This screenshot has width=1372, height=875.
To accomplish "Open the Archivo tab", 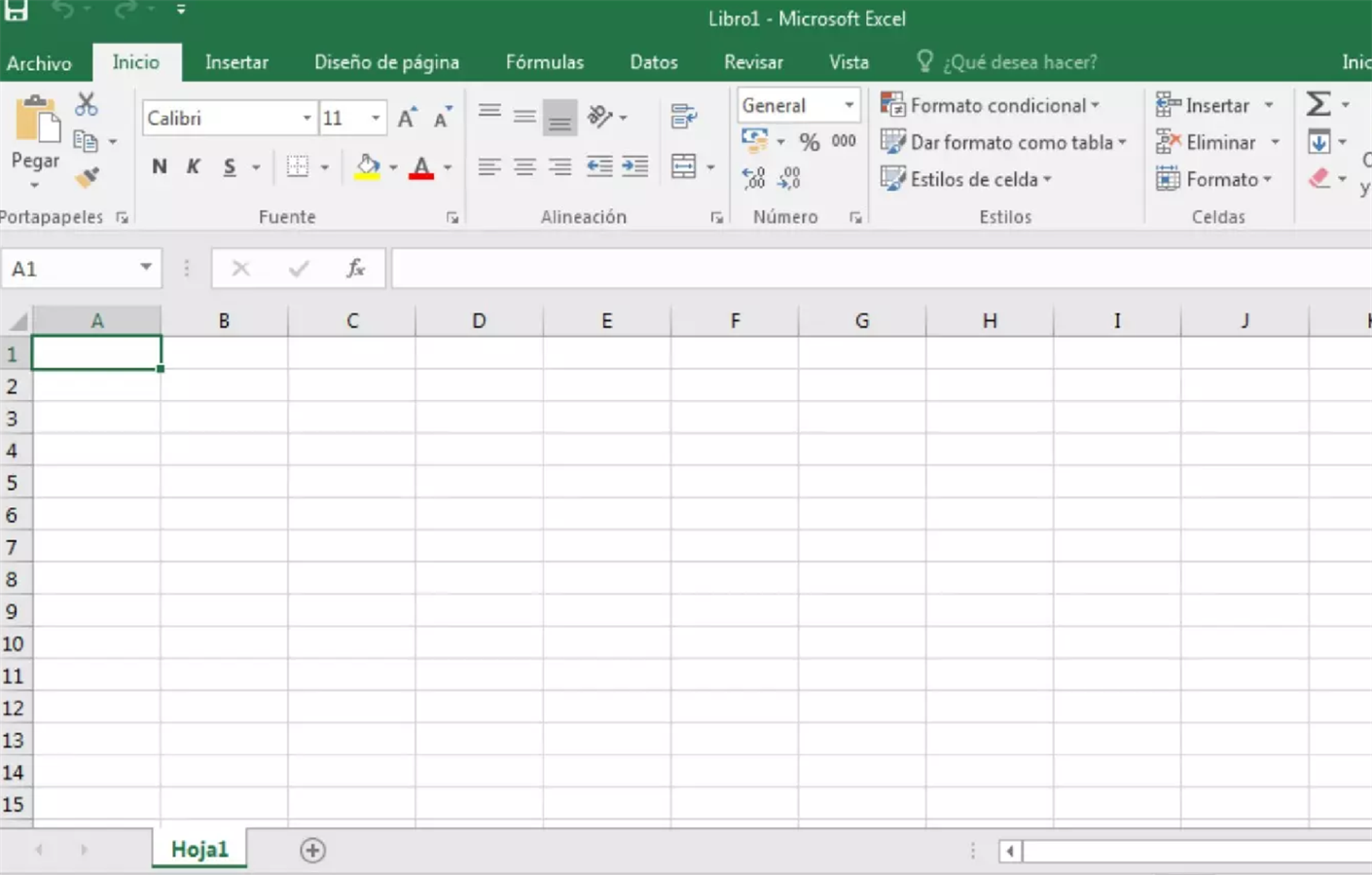I will point(39,63).
